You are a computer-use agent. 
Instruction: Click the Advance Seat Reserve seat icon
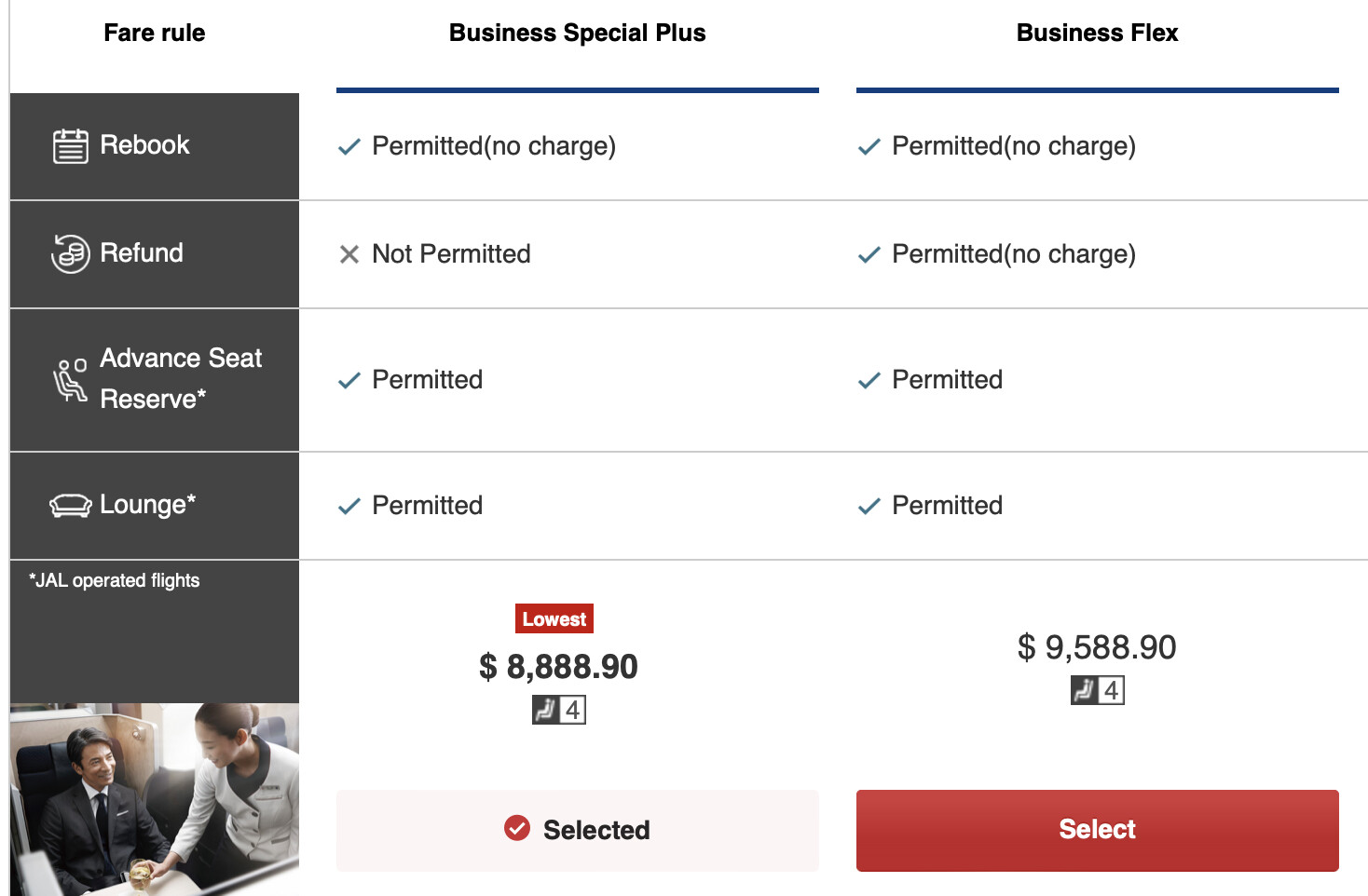pos(70,379)
